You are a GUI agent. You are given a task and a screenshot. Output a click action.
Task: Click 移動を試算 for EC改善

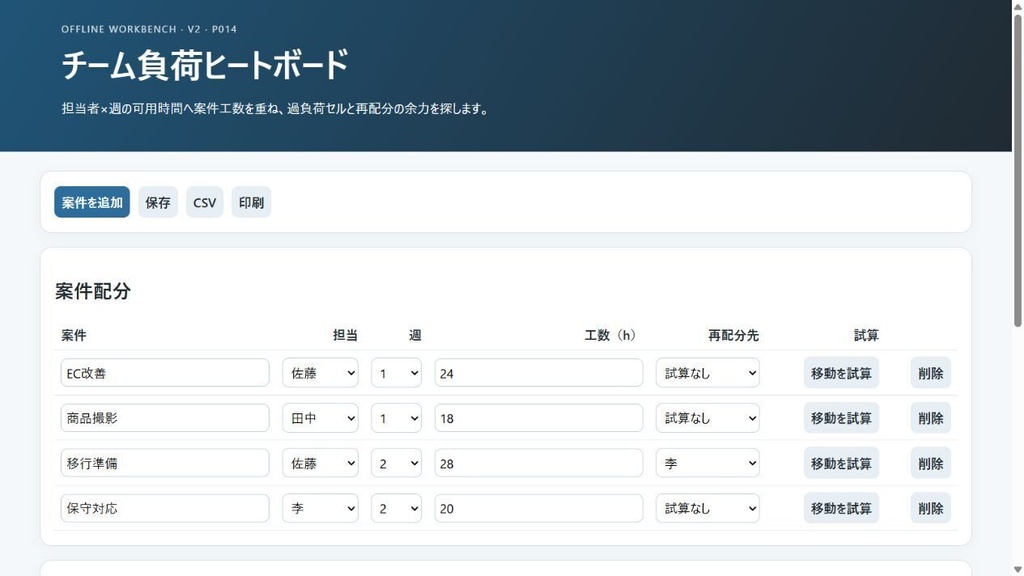841,373
